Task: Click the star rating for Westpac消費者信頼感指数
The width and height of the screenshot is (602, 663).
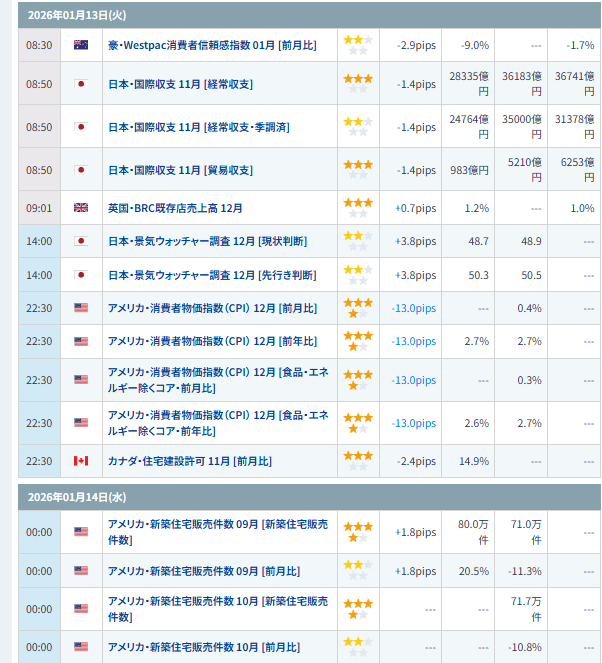Action: pyautogui.click(x=357, y=45)
